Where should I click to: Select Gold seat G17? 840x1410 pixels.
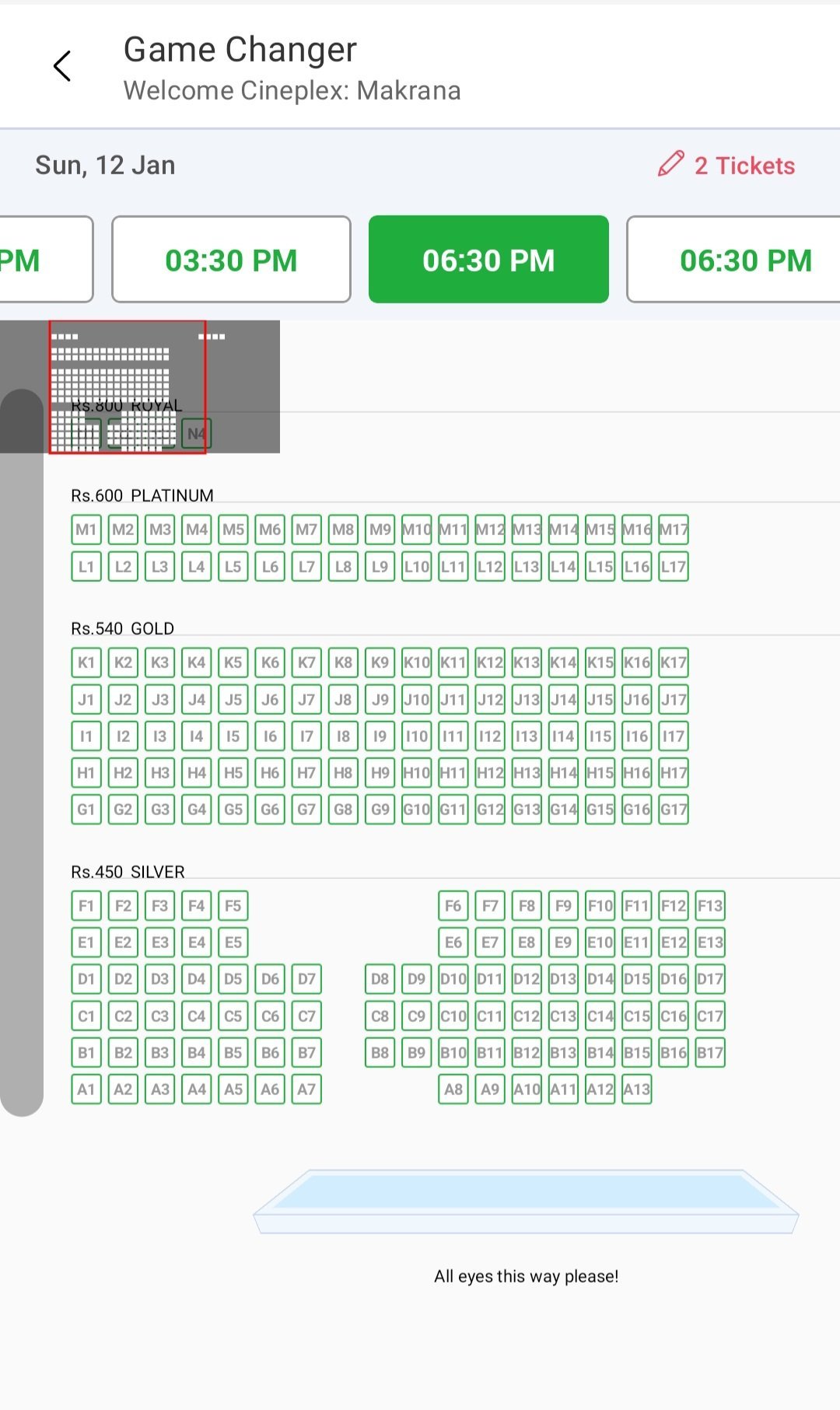pos(674,810)
